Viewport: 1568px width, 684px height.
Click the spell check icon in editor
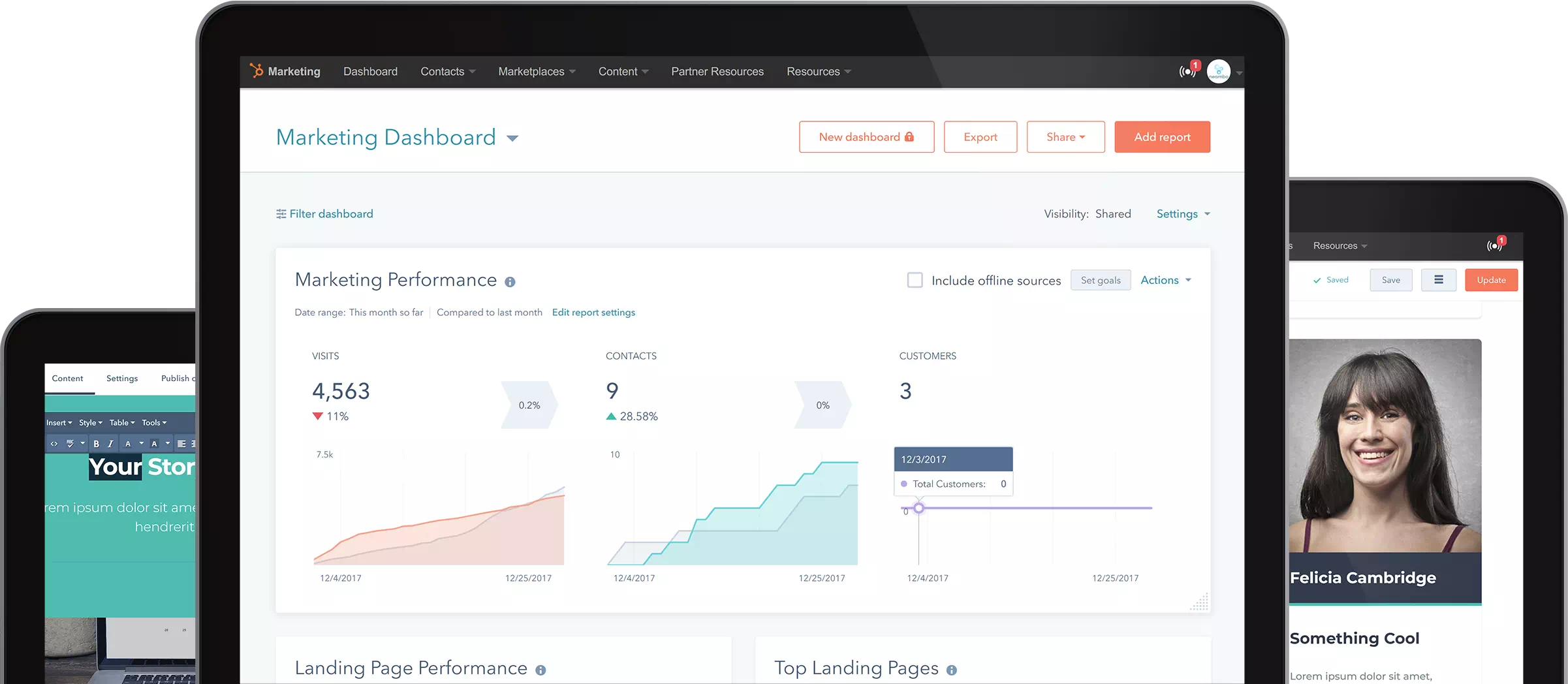click(71, 444)
